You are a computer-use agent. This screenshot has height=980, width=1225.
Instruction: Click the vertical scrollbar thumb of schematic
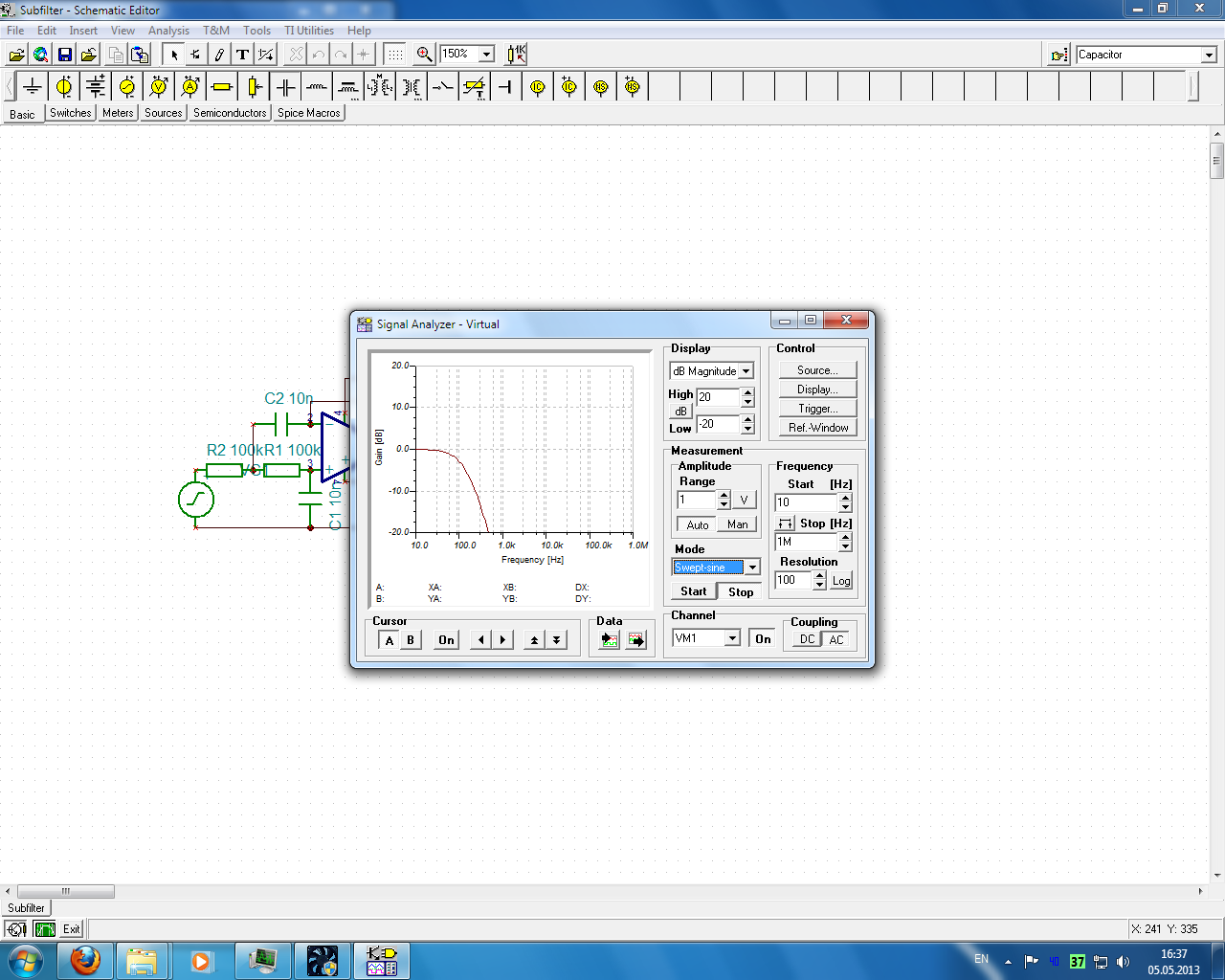pyautogui.click(x=1217, y=160)
